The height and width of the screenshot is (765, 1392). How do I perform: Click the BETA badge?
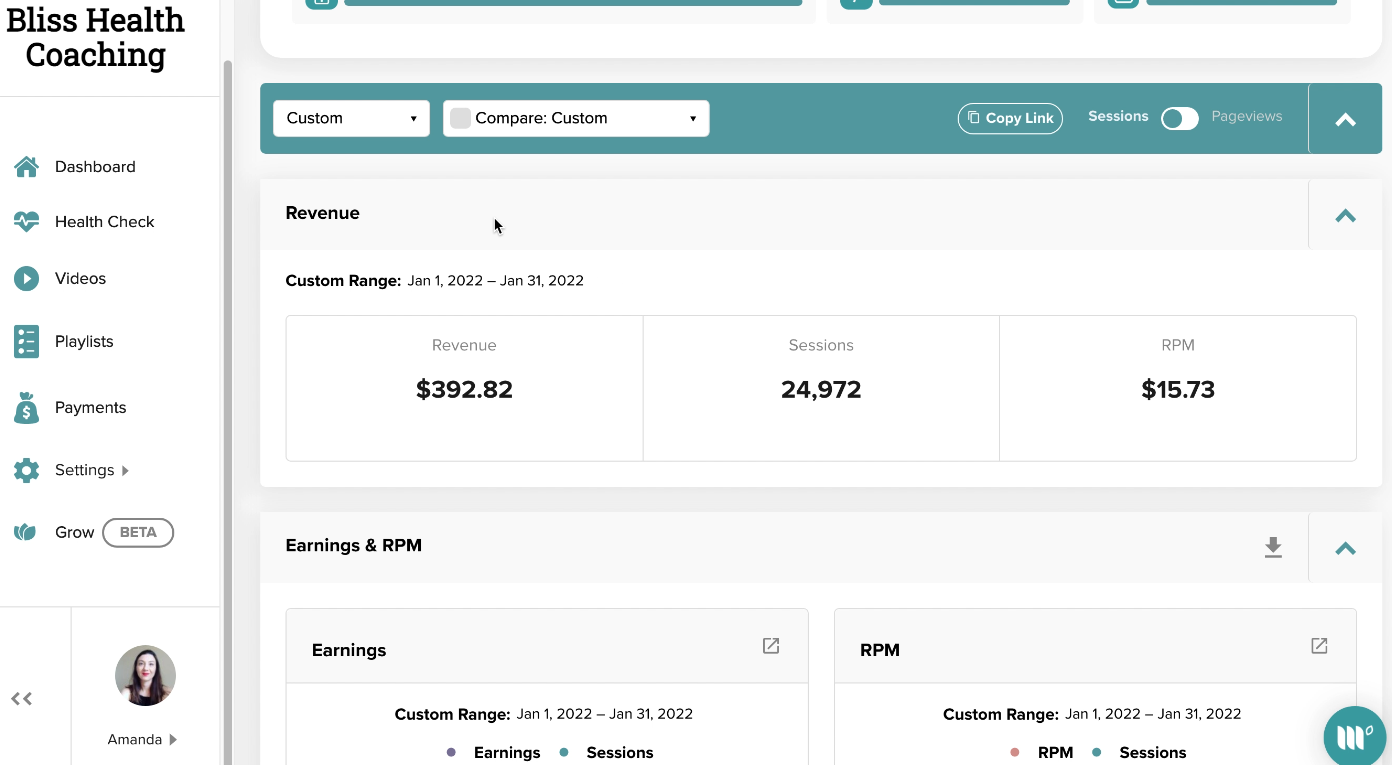click(x=138, y=532)
